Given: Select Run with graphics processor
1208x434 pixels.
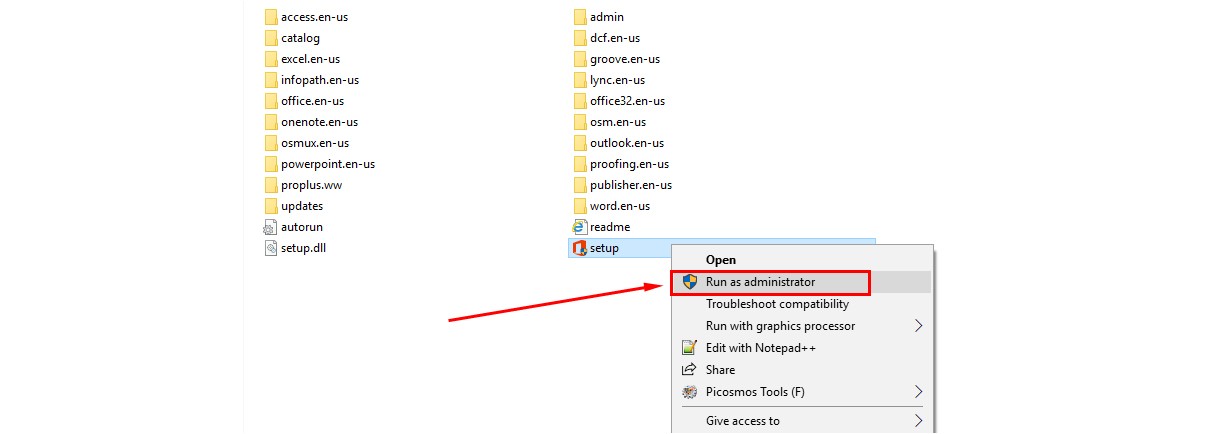Looking at the screenshot, I should pyautogui.click(x=780, y=326).
